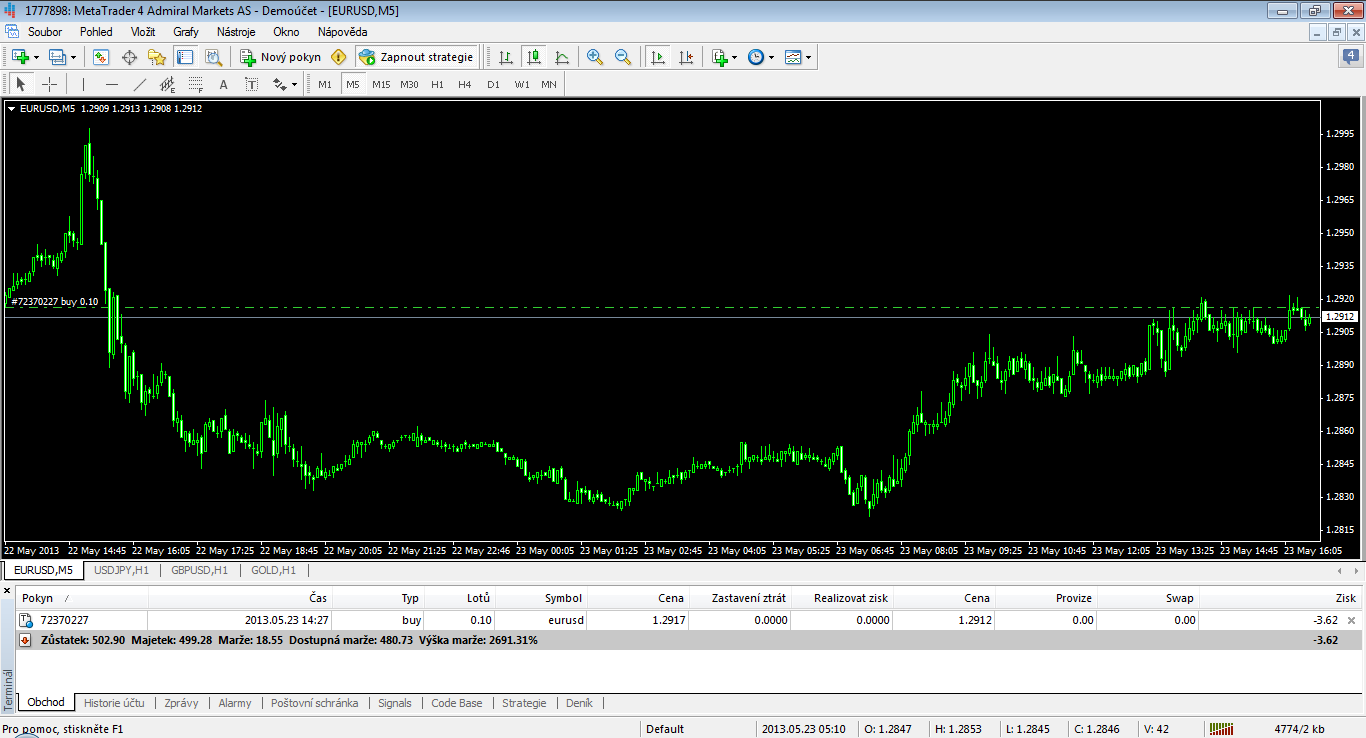Switch to D1 timeframe
This screenshot has height=738, width=1366.
493,84
